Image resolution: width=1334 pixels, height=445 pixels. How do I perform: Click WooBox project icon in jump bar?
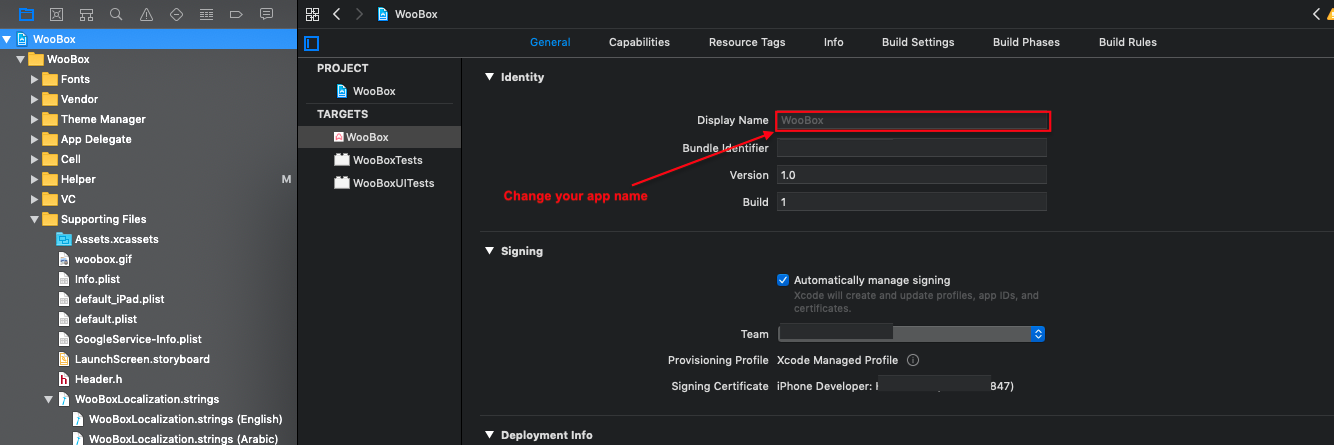pyautogui.click(x=383, y=14)
